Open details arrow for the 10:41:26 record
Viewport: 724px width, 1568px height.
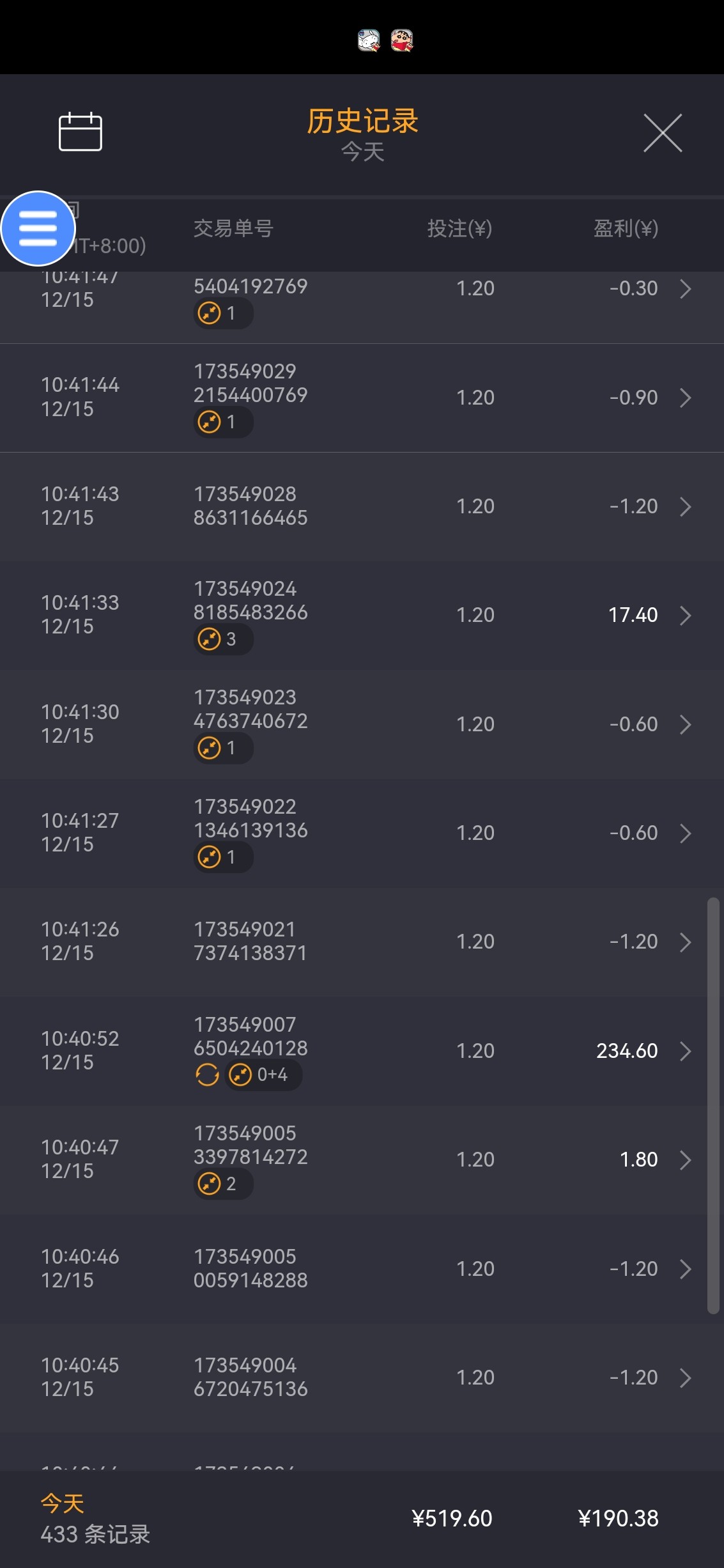686,942
